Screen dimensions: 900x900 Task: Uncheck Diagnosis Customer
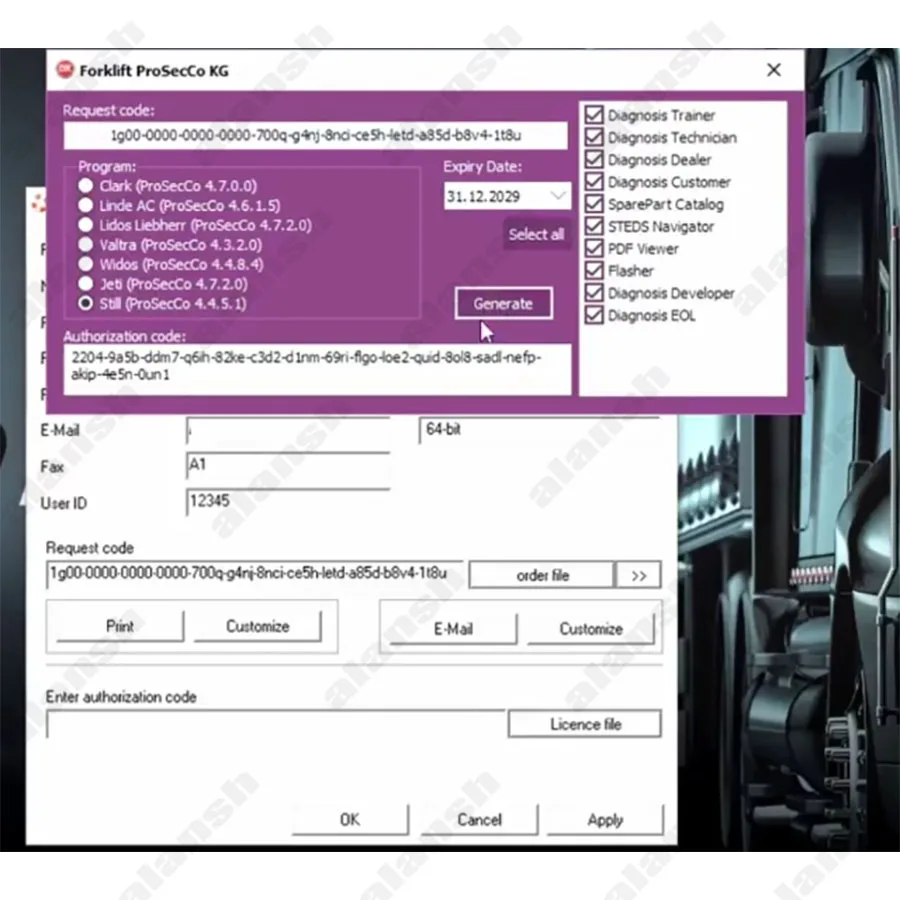click(x=594, y=182)
